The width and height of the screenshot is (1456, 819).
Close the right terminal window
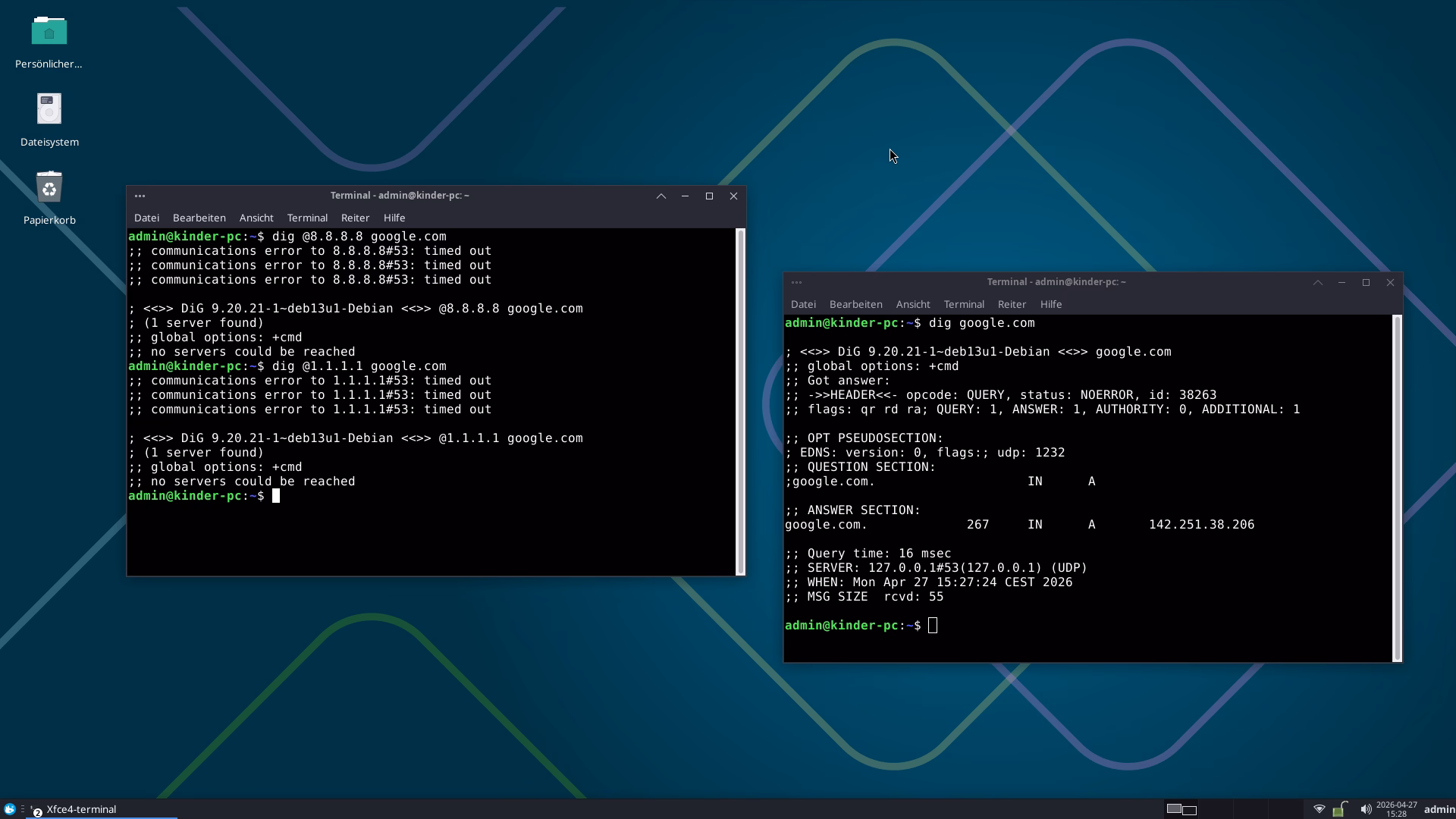(1390, 282)
